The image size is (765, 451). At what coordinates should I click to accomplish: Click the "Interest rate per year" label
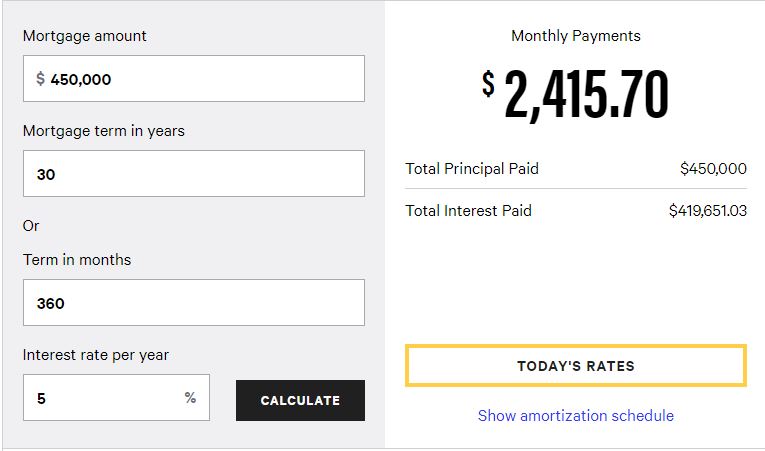96,355
